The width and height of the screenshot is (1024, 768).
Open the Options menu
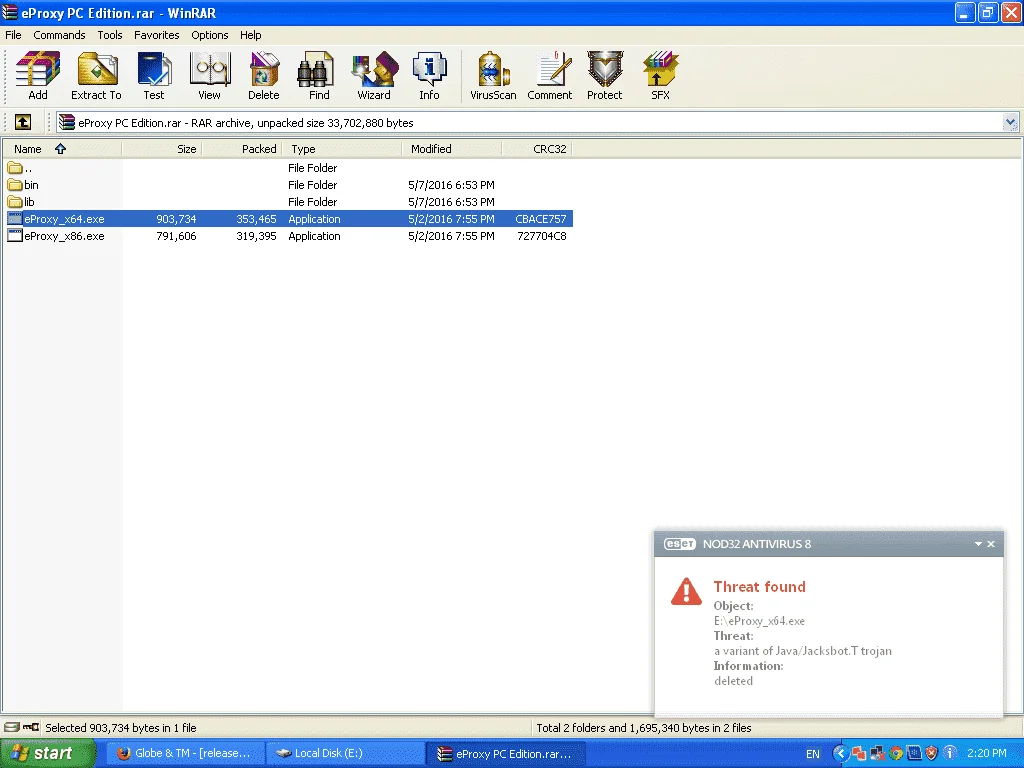click(210, 35)
